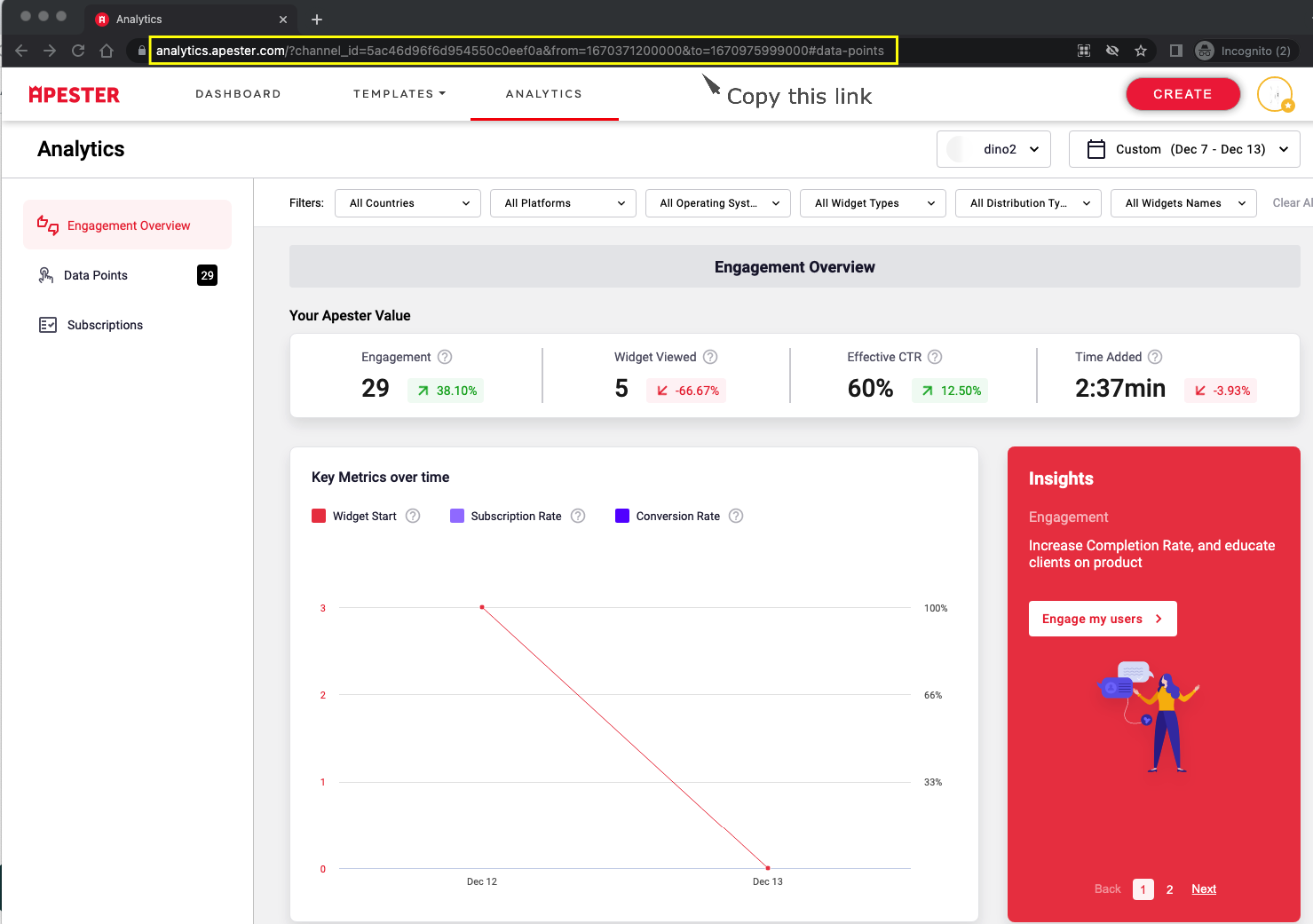Open a new browser tab

click(x=317, y=19)
